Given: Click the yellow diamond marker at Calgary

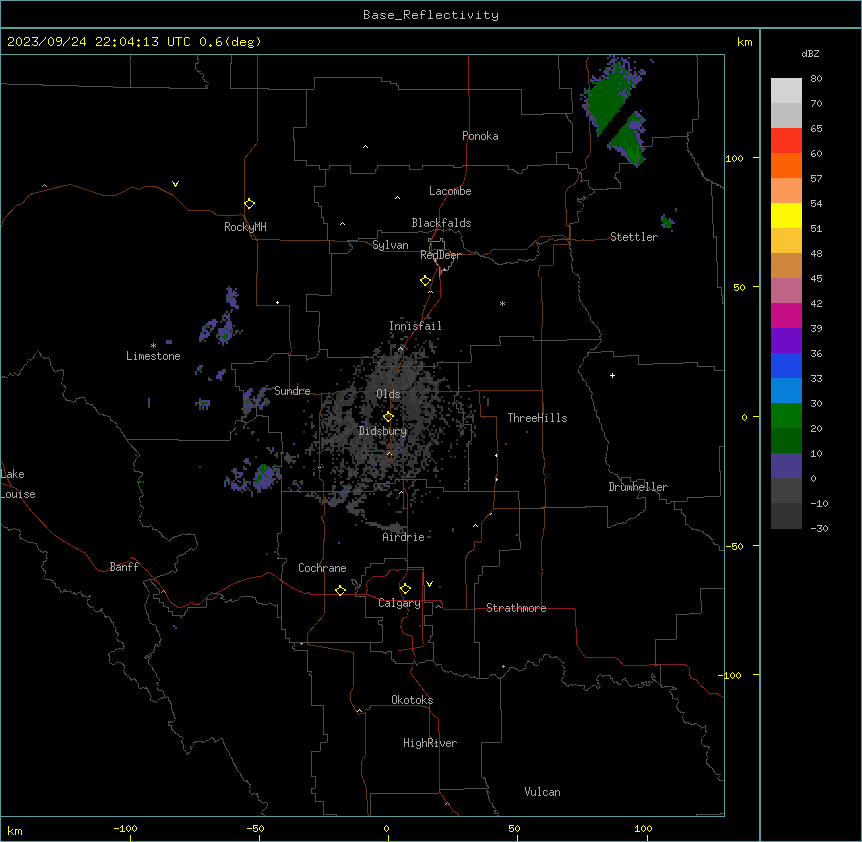Looking at the screenshot, I should [405, 589].
